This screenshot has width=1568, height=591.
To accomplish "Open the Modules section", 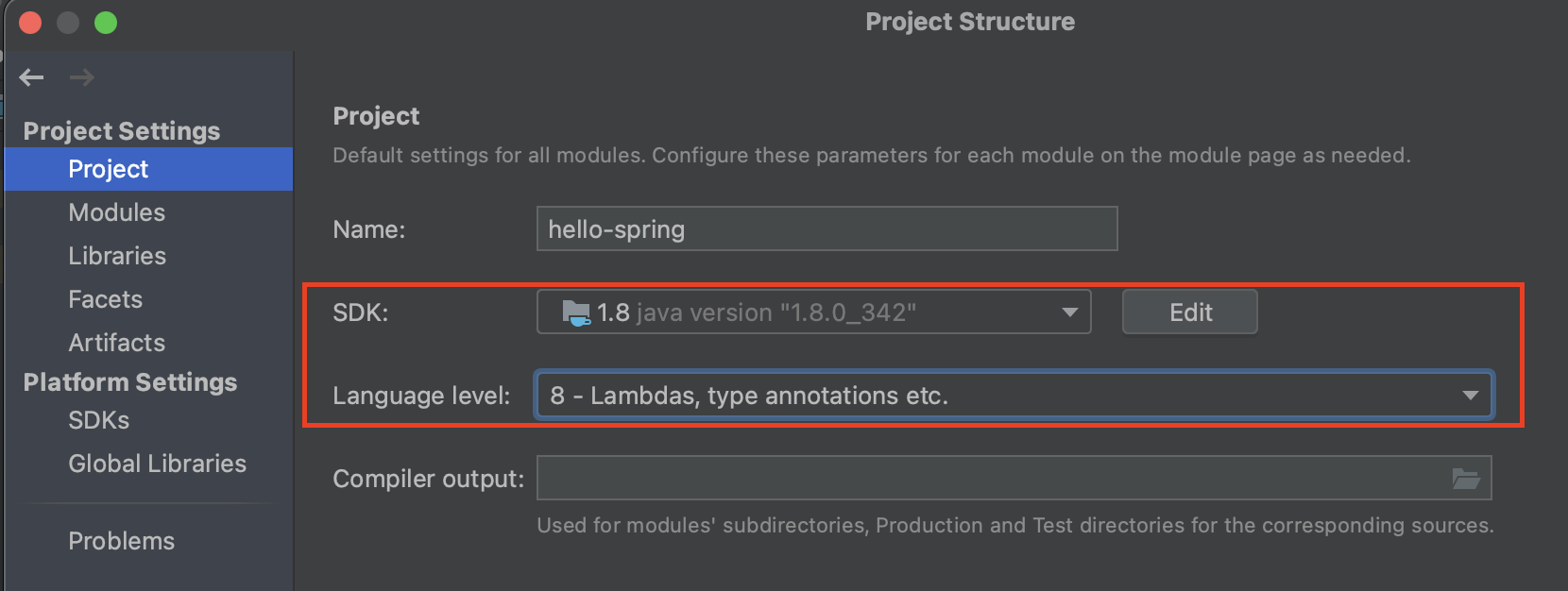I will coord(116,212).
